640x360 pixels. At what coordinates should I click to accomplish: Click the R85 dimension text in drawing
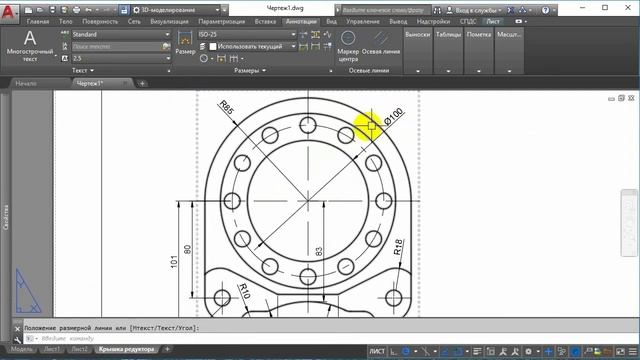(x=227, y=107)
